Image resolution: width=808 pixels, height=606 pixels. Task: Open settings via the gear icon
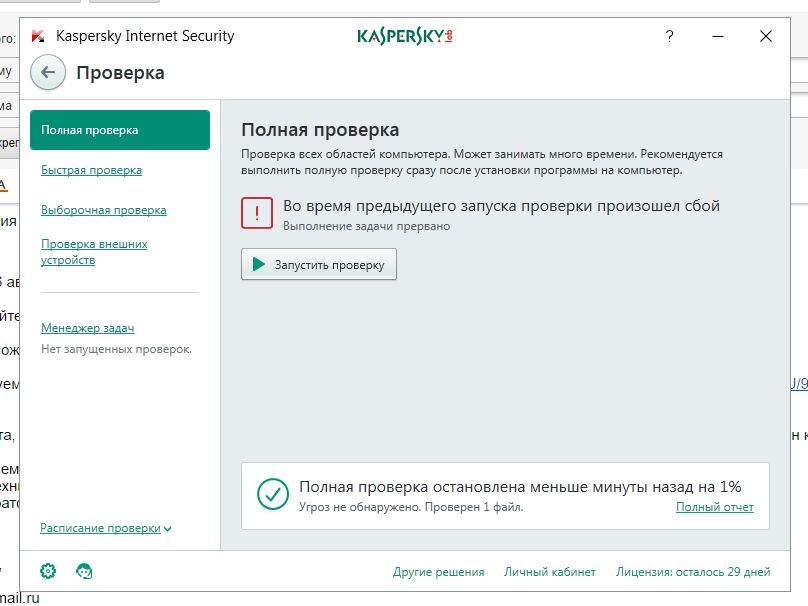[48, 571]
